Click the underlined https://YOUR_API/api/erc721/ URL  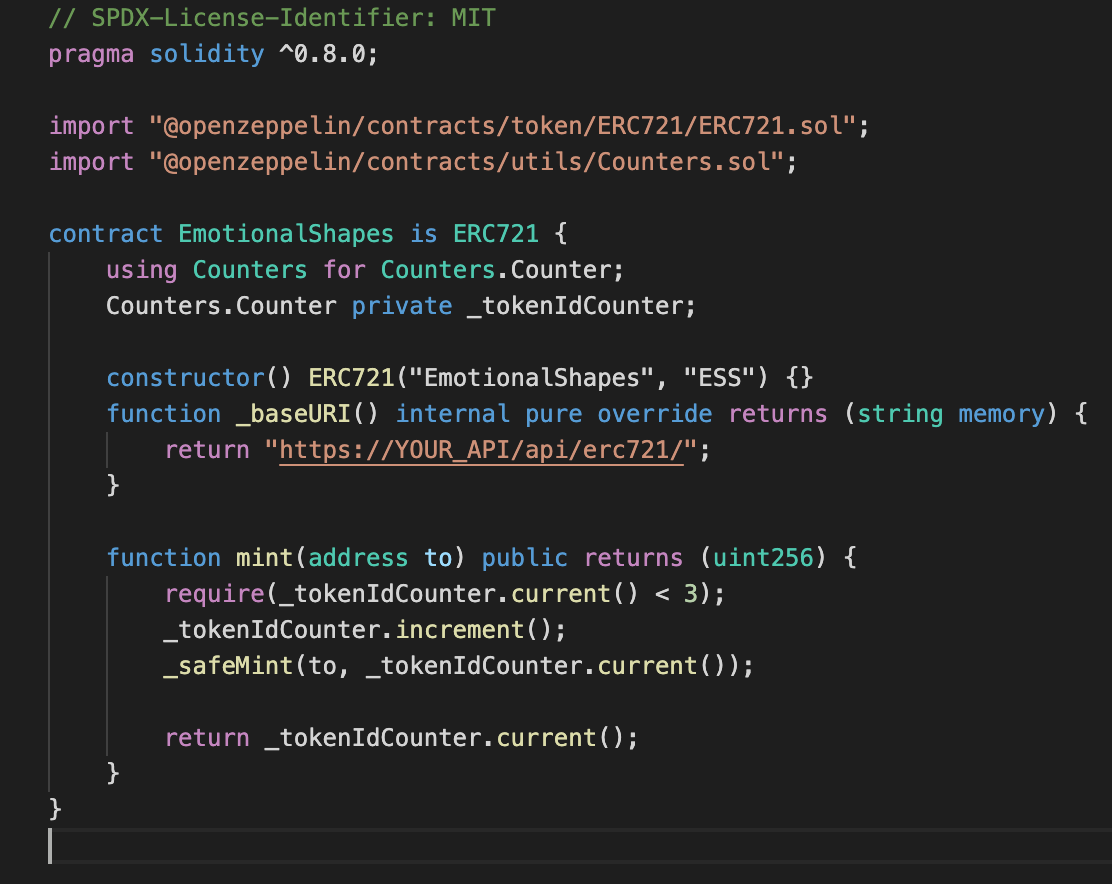pos(482,449)
